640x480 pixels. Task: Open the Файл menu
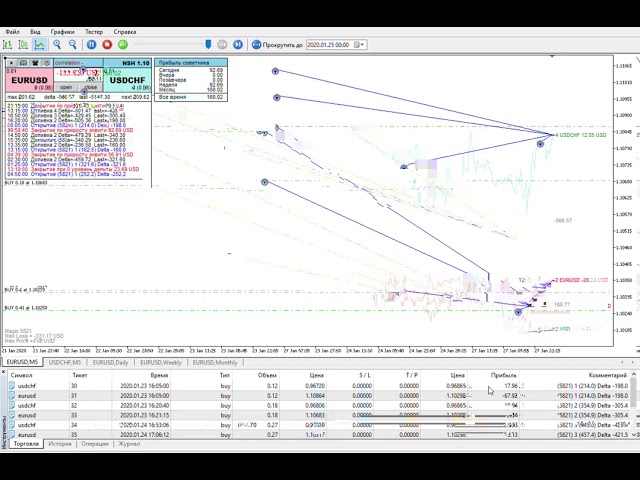[13, 31]
